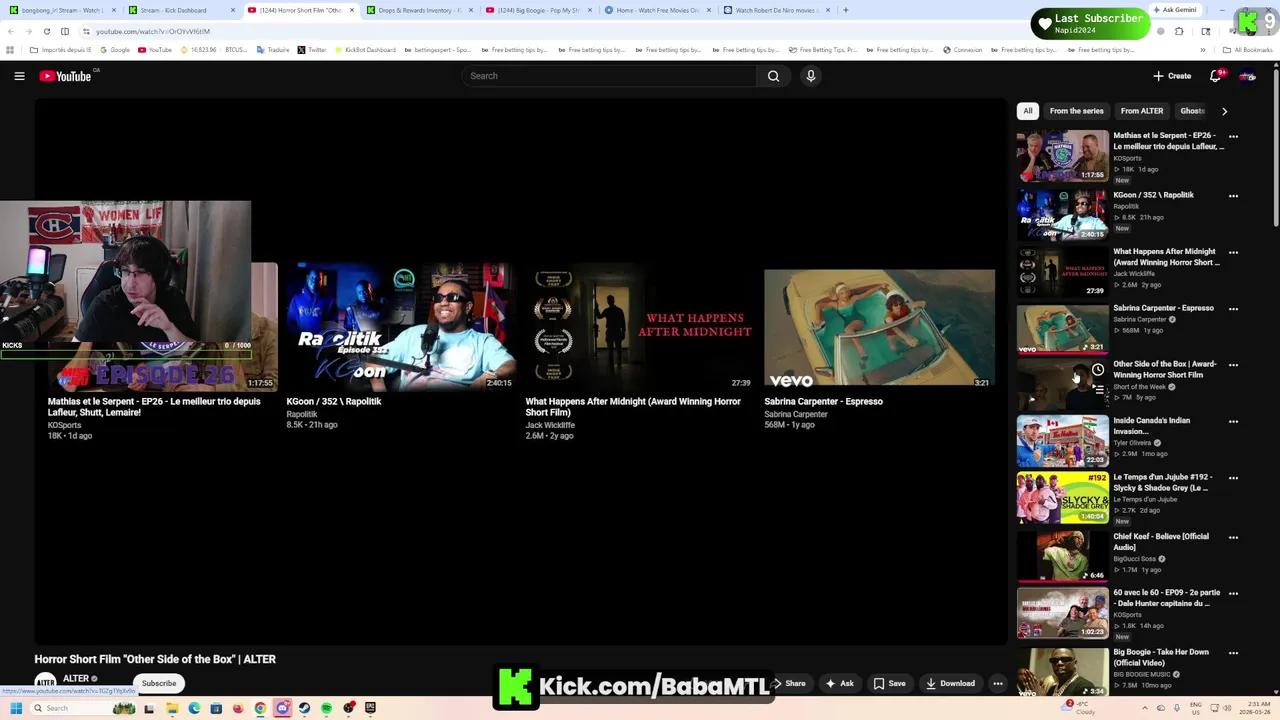The width and height of the screenshot is (1280, 720).
Task: Focus the YouTube search field
Action: click(610, 76)
